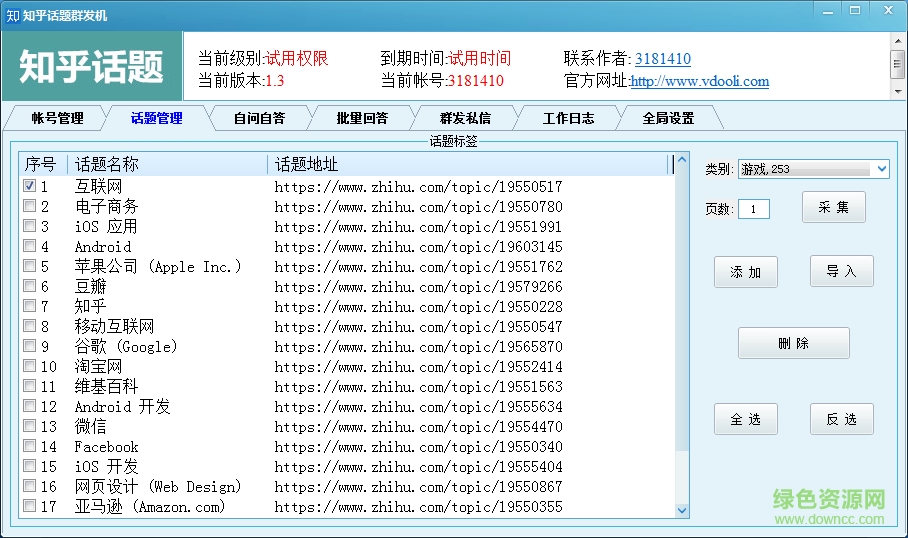This screenshot has width=908, height=538.
Task: Click the 知乎 app icon in title bar
Action: [12, 15]
